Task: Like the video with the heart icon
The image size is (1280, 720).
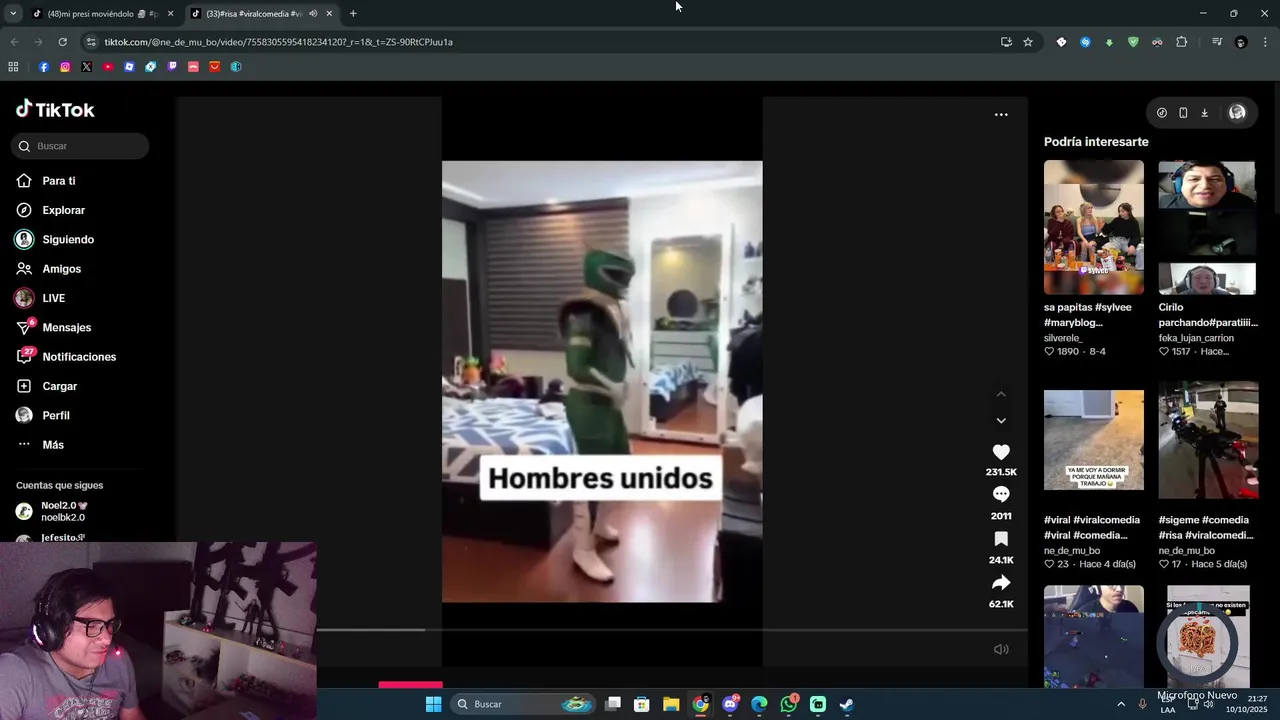Action: pyautogui.click(x=1001, y=452)
